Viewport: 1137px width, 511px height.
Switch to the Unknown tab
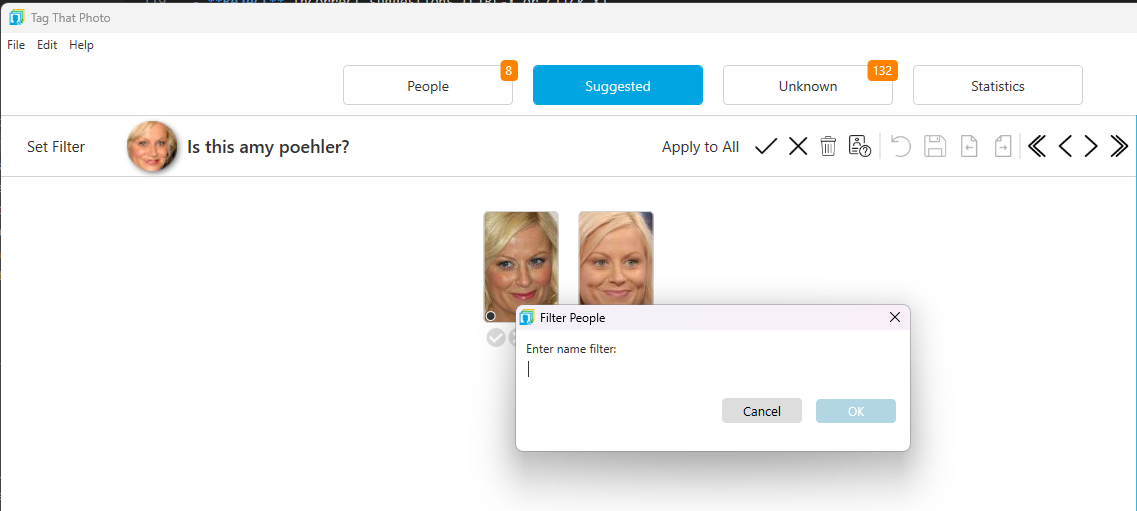(x=808, y=86)
